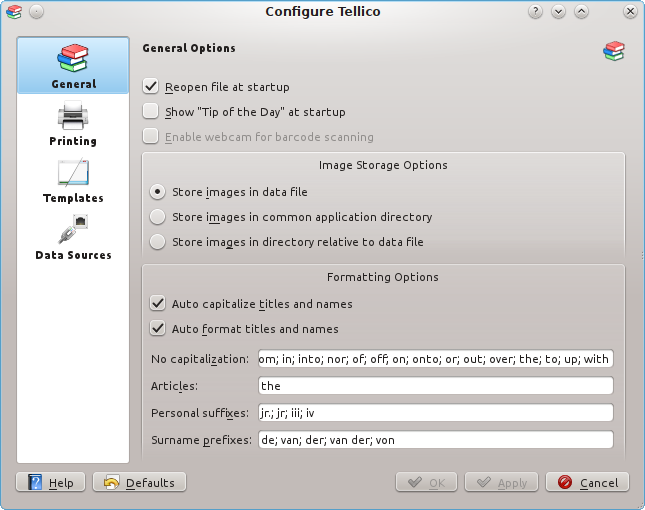Click the title bar help question mark
645x510 pixels.
pyautogui.click(x=536, y=12)
